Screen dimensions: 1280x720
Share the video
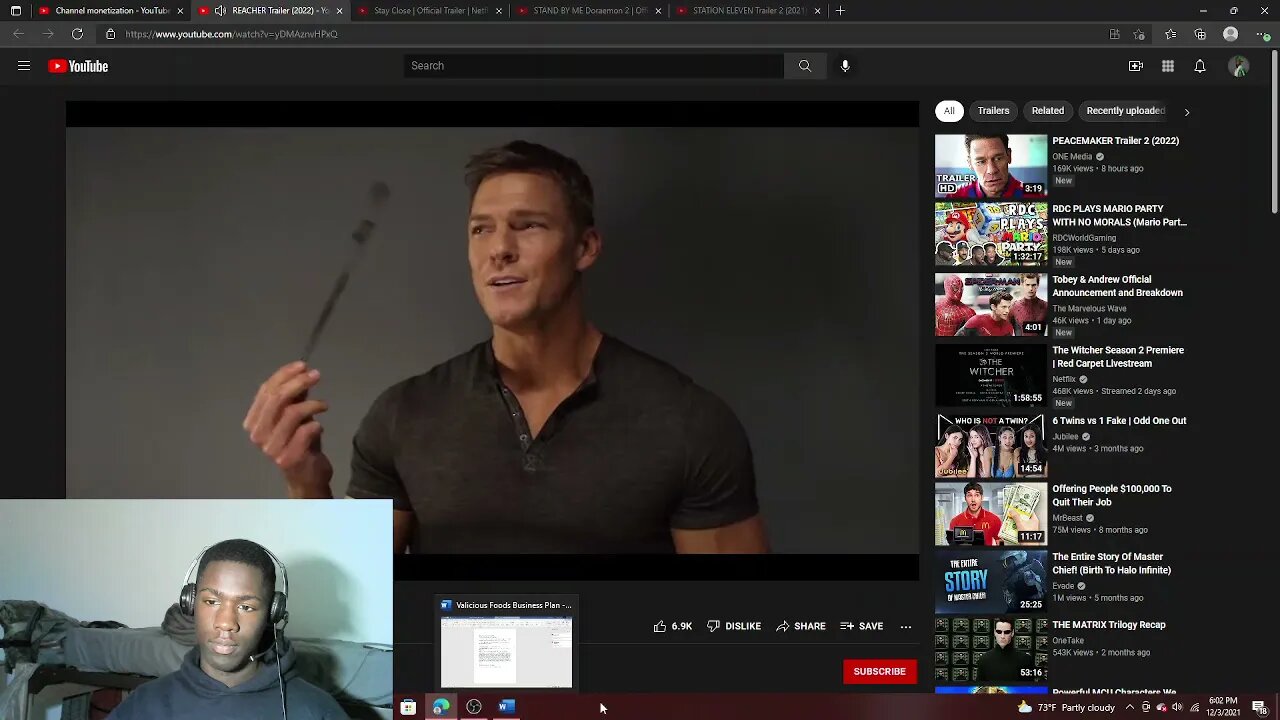[x=801, y=626]
